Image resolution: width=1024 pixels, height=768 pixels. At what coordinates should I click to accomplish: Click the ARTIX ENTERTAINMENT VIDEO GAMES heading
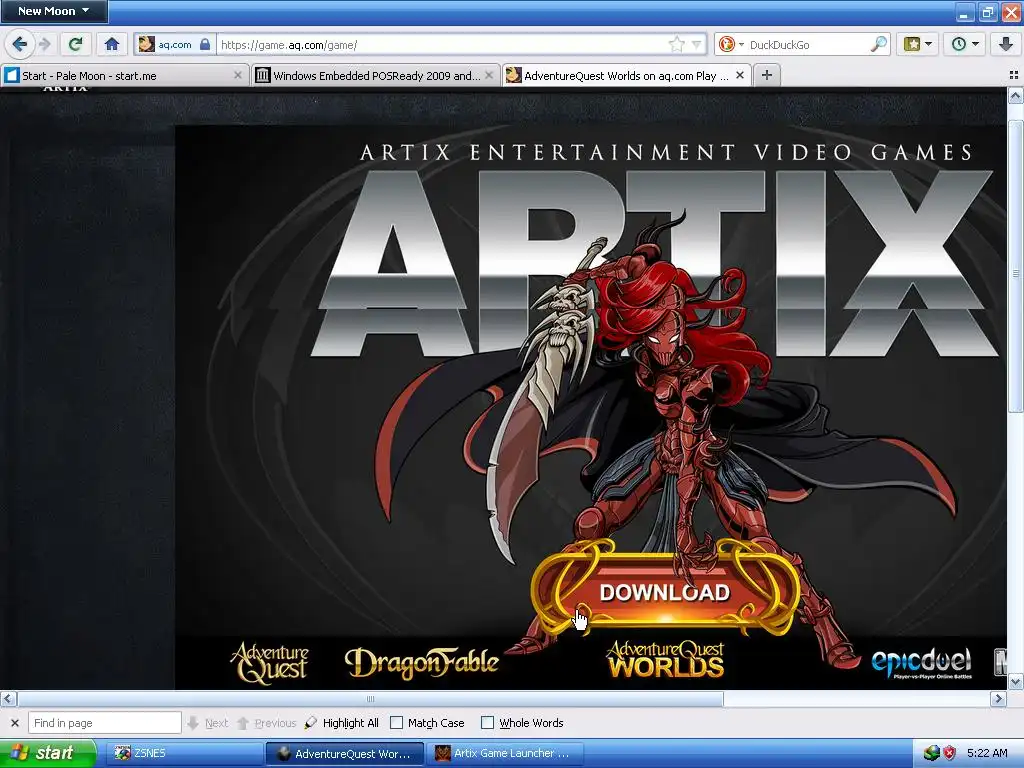[x=666, y=153]
